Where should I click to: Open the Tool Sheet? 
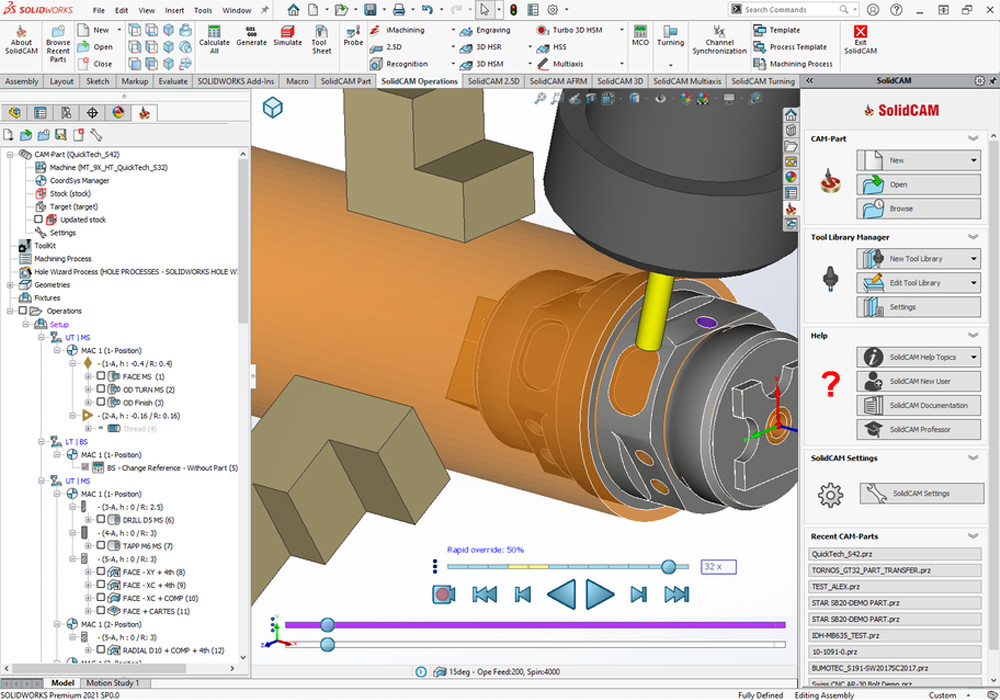(321, 40)
